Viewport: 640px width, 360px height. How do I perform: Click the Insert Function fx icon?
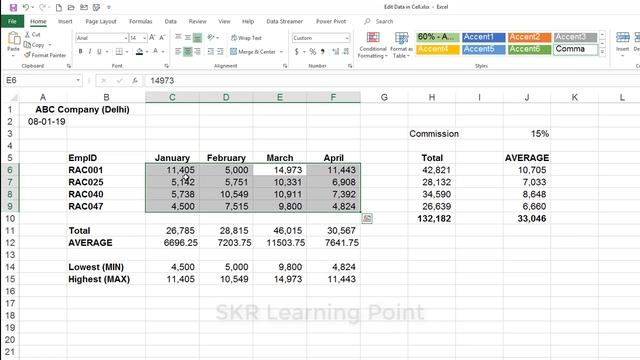tap(135, 81)
